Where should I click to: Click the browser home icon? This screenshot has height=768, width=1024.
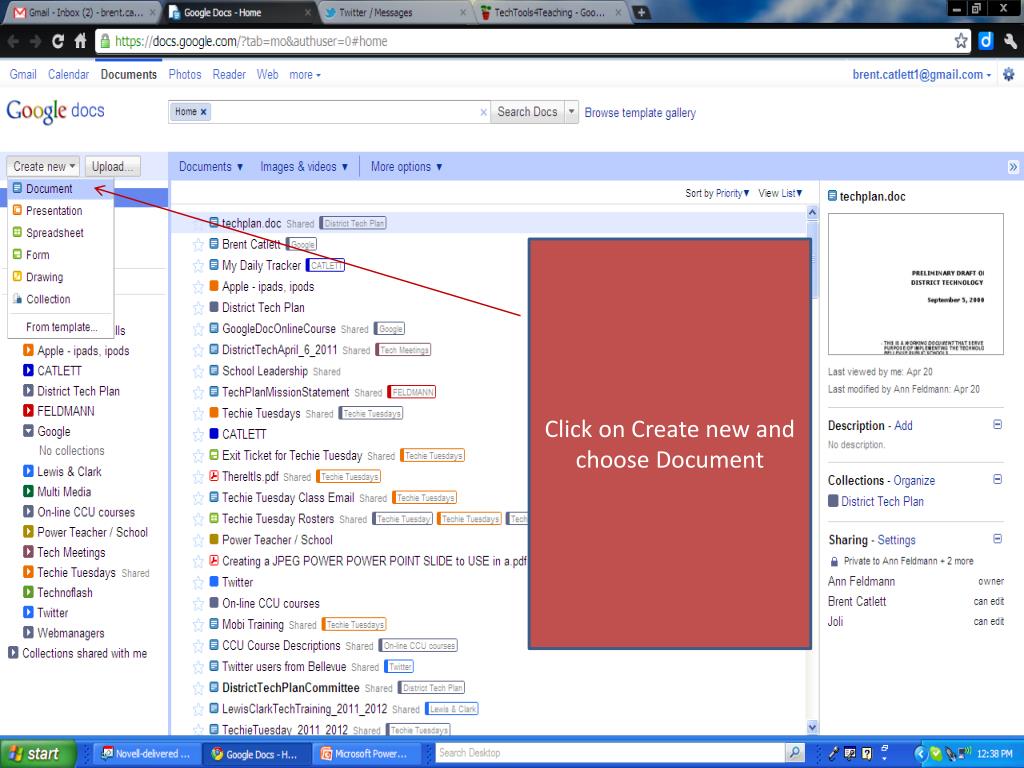point(80,41)
